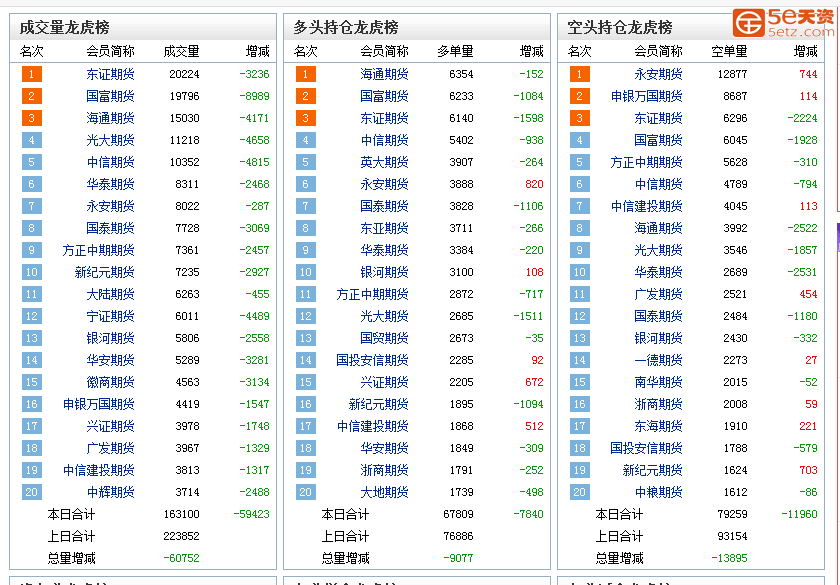Click the 本日合计 long total 67809
The image size is (840, 585).
coord(458,514)
